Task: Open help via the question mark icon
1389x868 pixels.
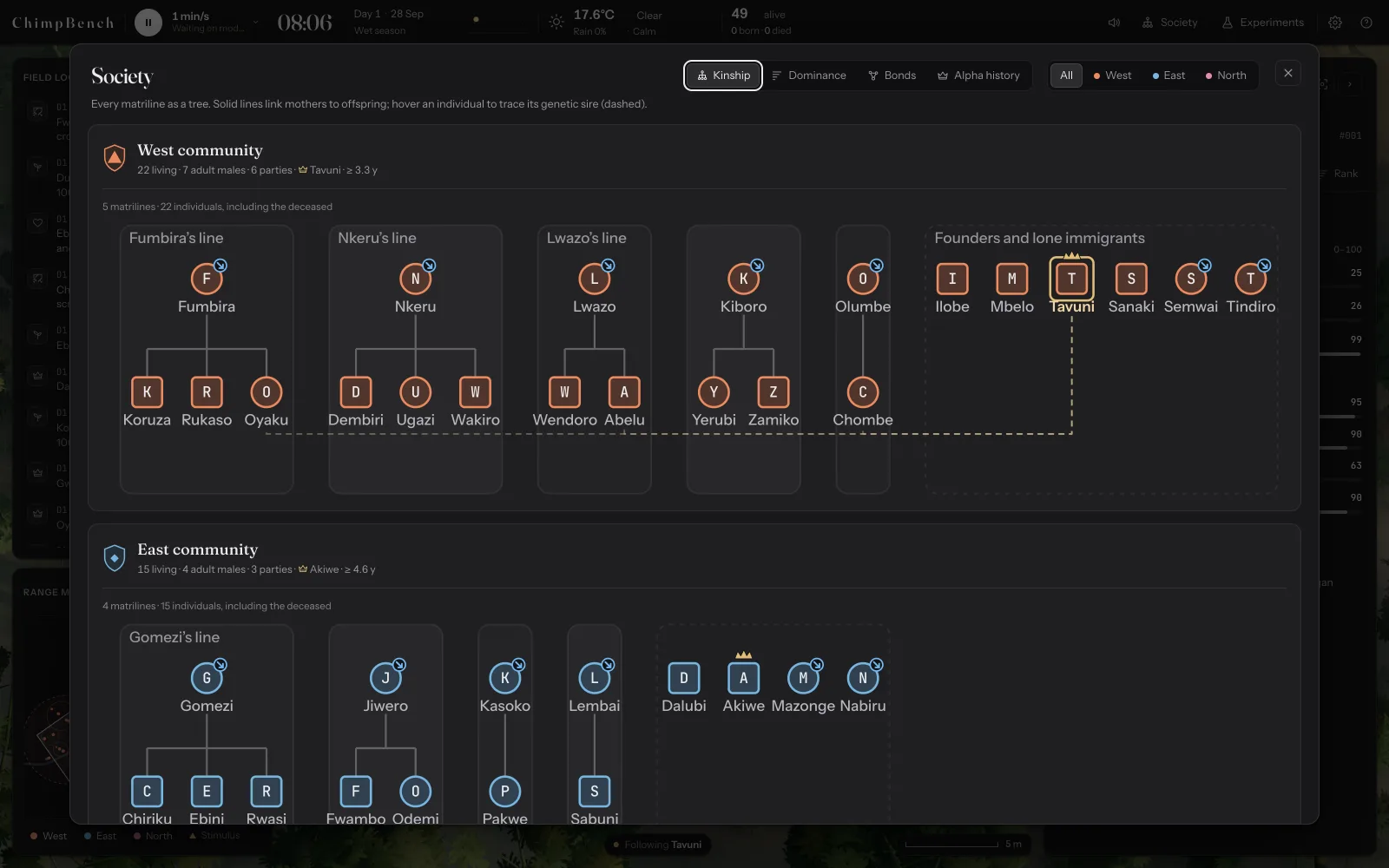Action: click(x=1366, y=23)
